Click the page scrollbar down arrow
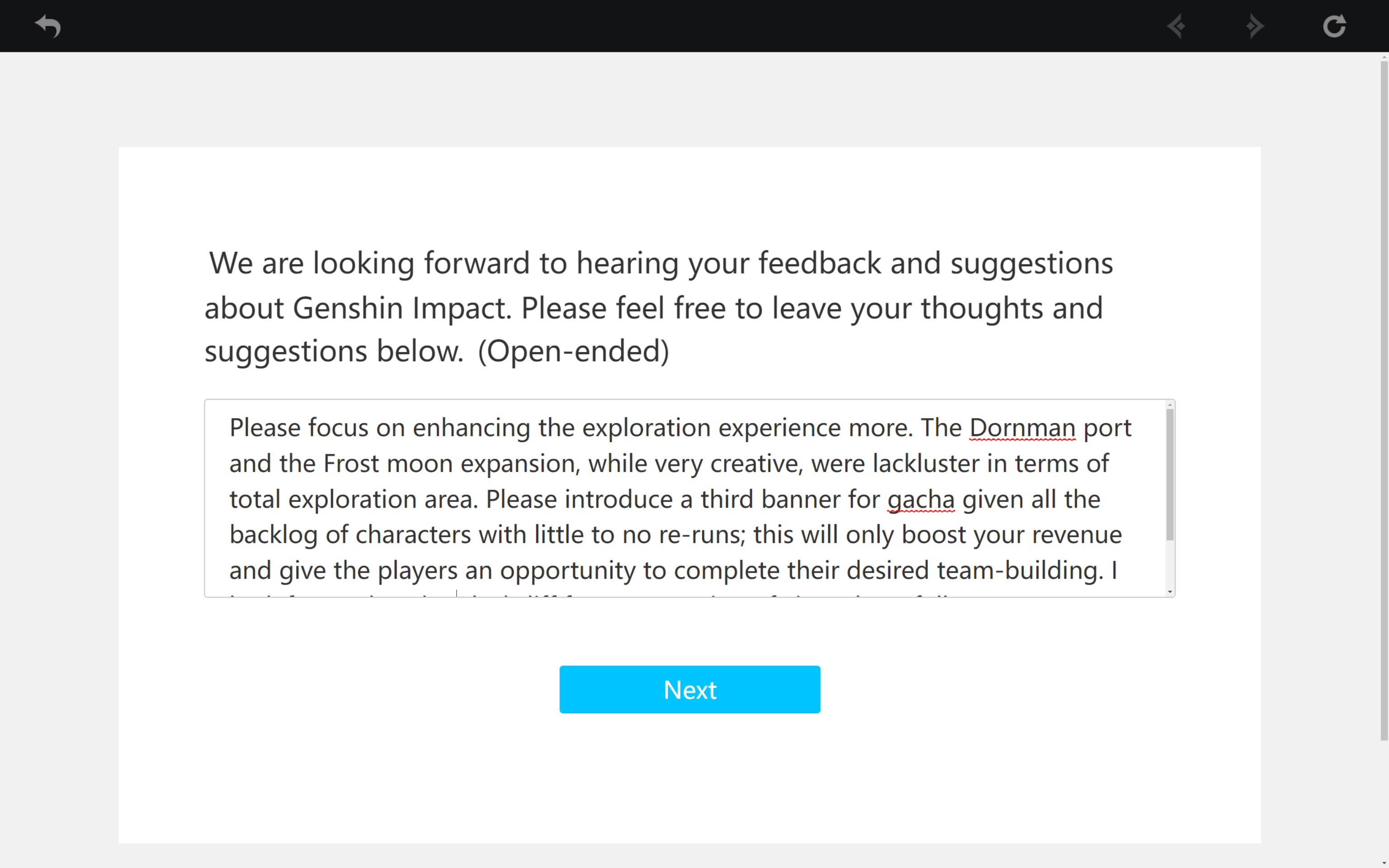Screen dimensions: 1389x868 click(1384, 863)
